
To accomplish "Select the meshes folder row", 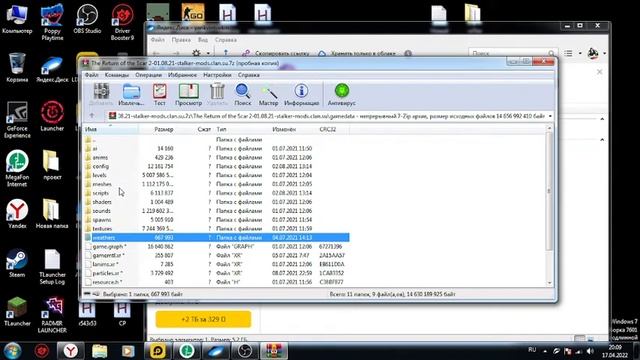I will pos(216,184).
